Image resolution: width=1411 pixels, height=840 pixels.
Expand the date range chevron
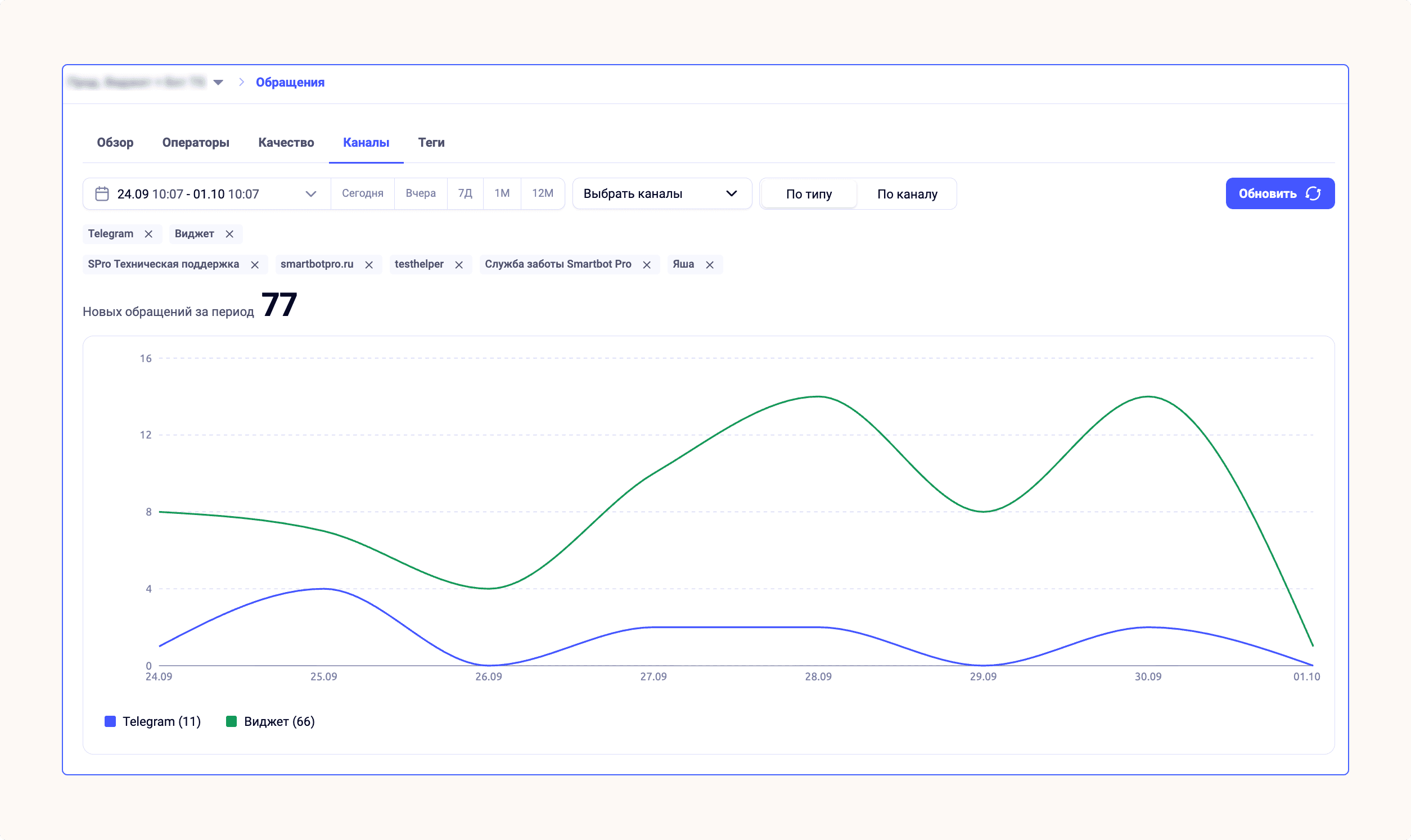(x=311, y=193)
